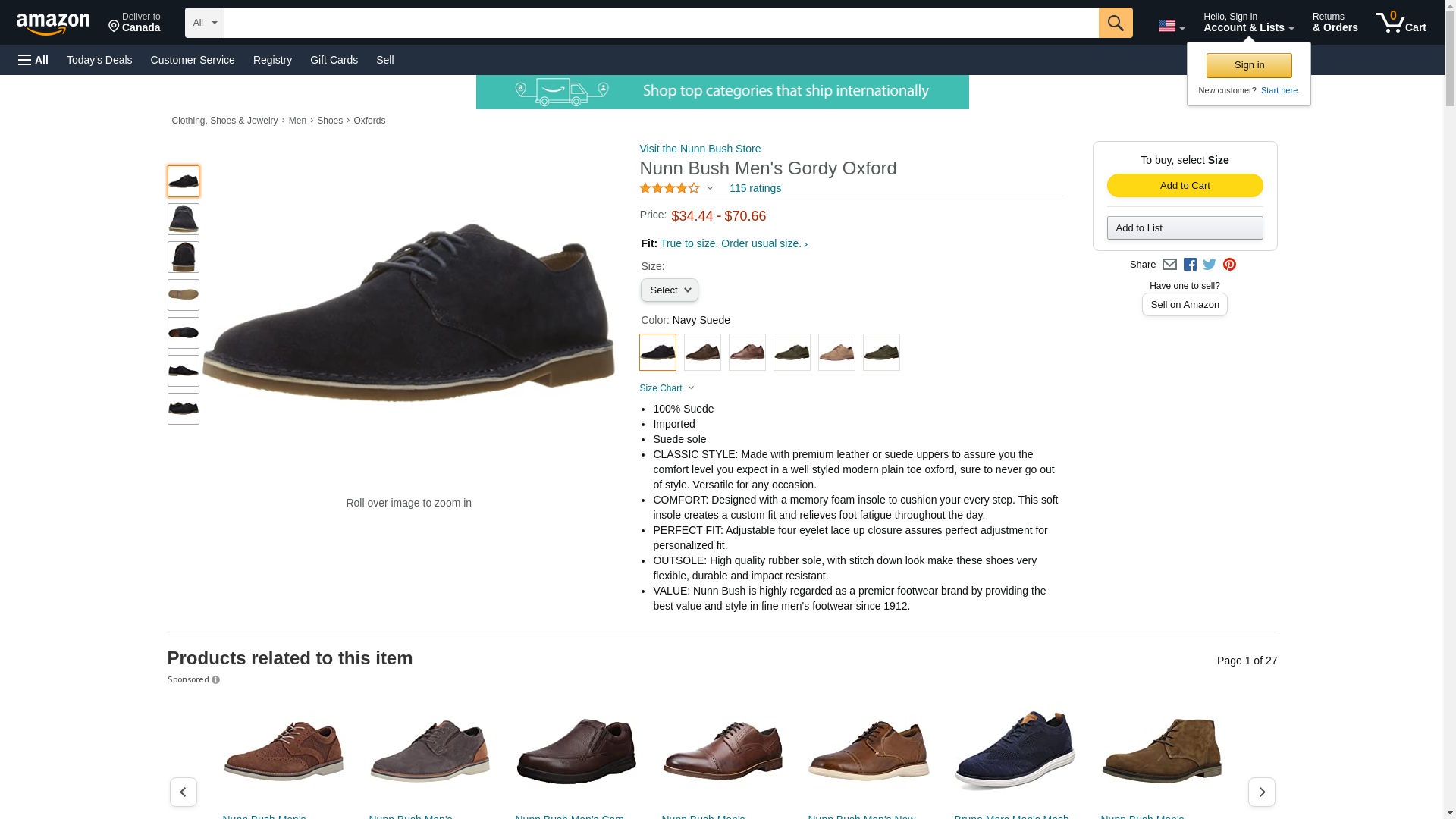View the shoe sole thumbnail image
This screenshot has width=1456, height=819.
[184, 295]
